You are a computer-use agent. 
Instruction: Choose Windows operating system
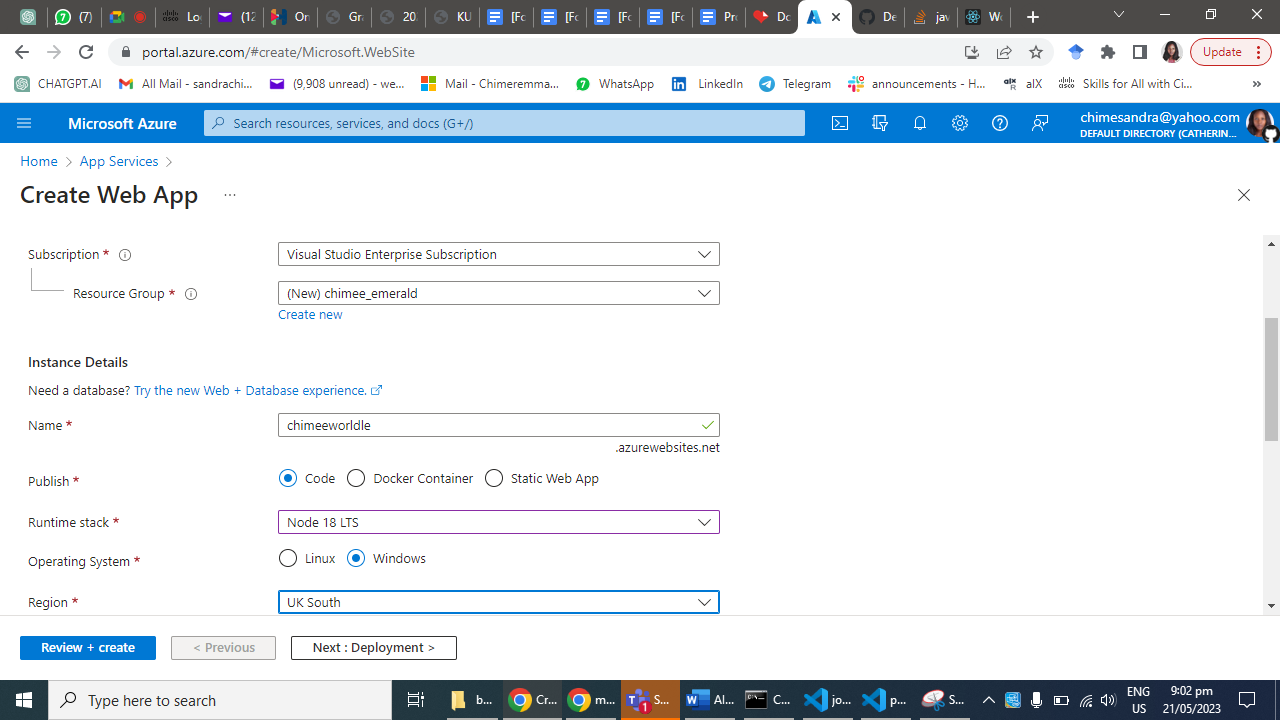click(x=356, y=558)
